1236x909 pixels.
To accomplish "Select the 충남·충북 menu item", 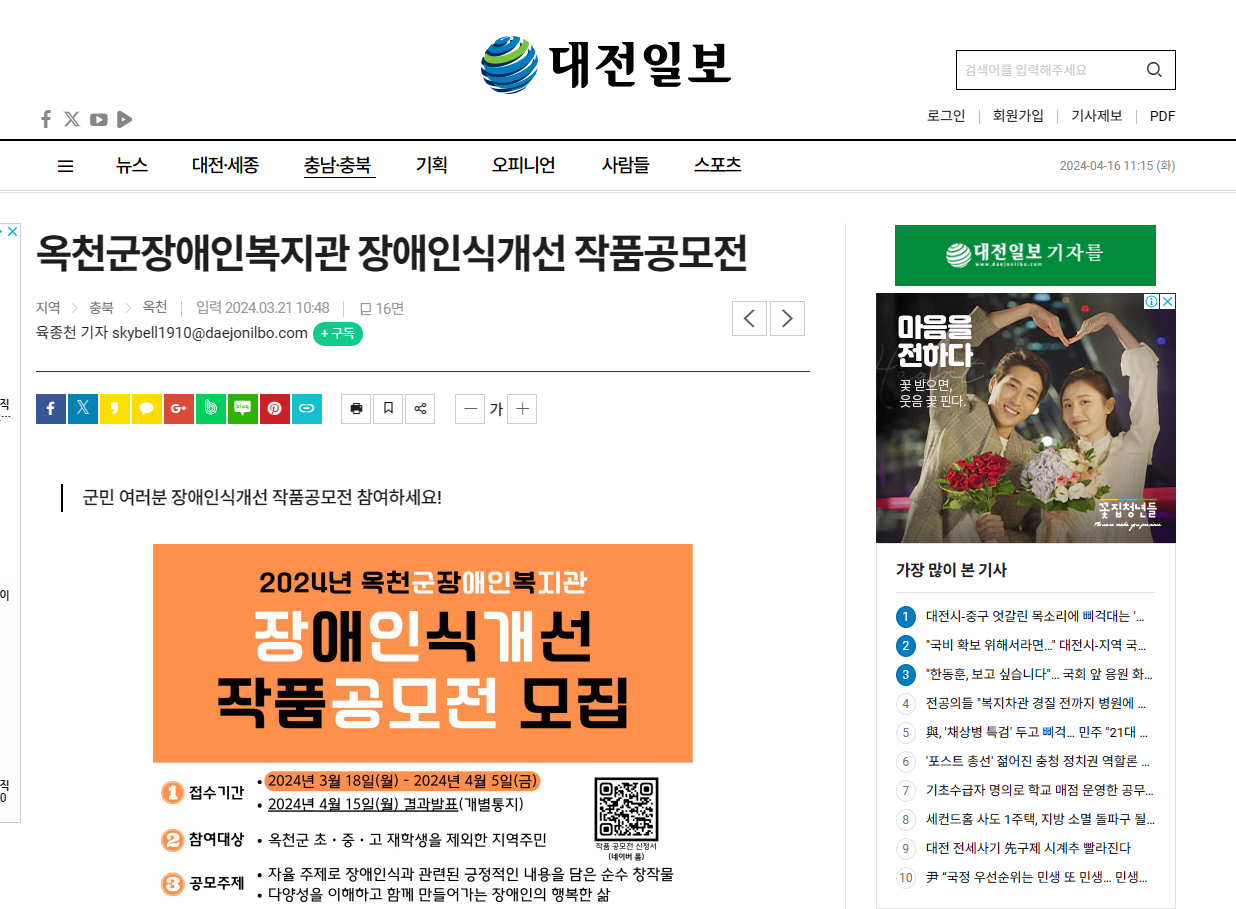I will pyautogui.click(x=338, y=165).
